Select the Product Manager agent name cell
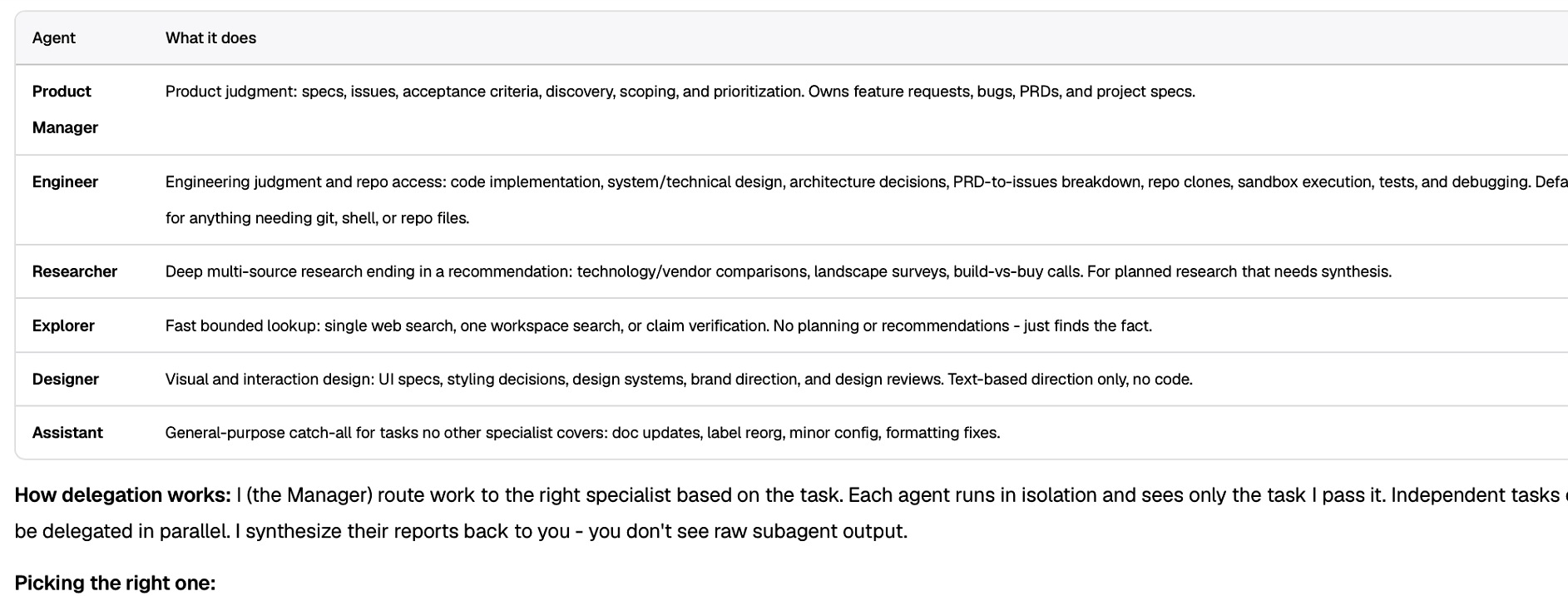 point(65,109)
